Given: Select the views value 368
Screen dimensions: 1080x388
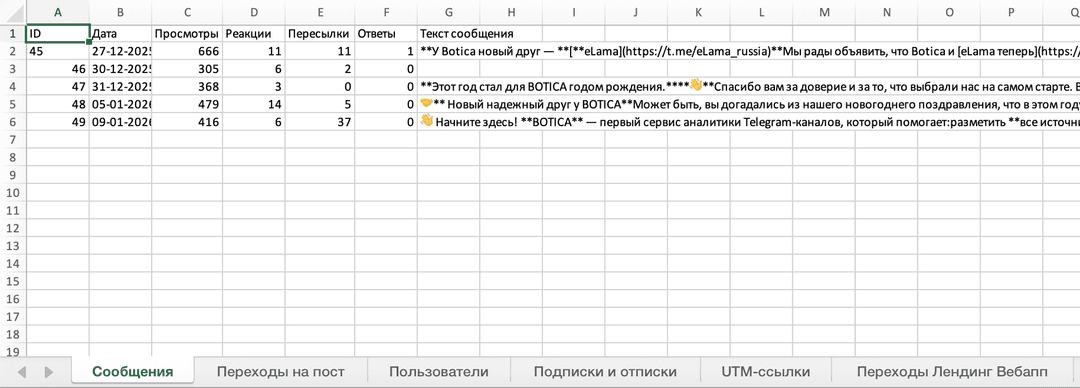Looking at the screenshot, I should click(x=187, y=86).
